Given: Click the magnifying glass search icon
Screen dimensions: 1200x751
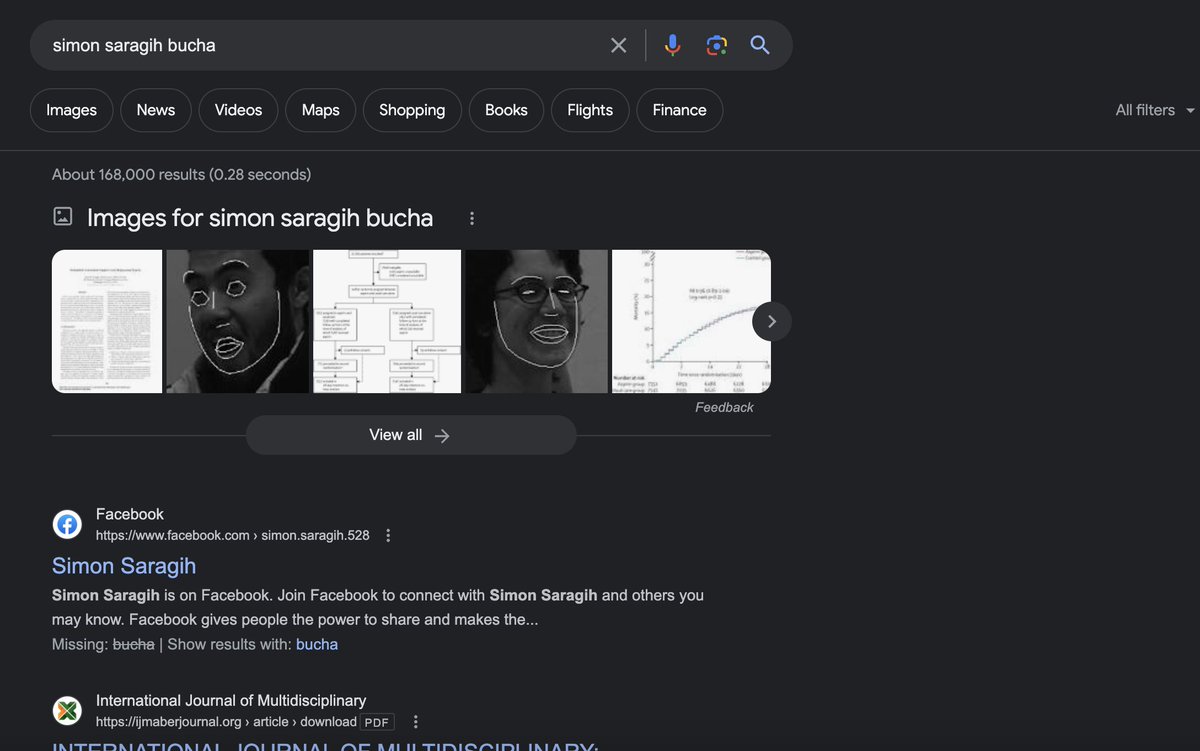Looking at the screenshot, I should click(760, 45).
